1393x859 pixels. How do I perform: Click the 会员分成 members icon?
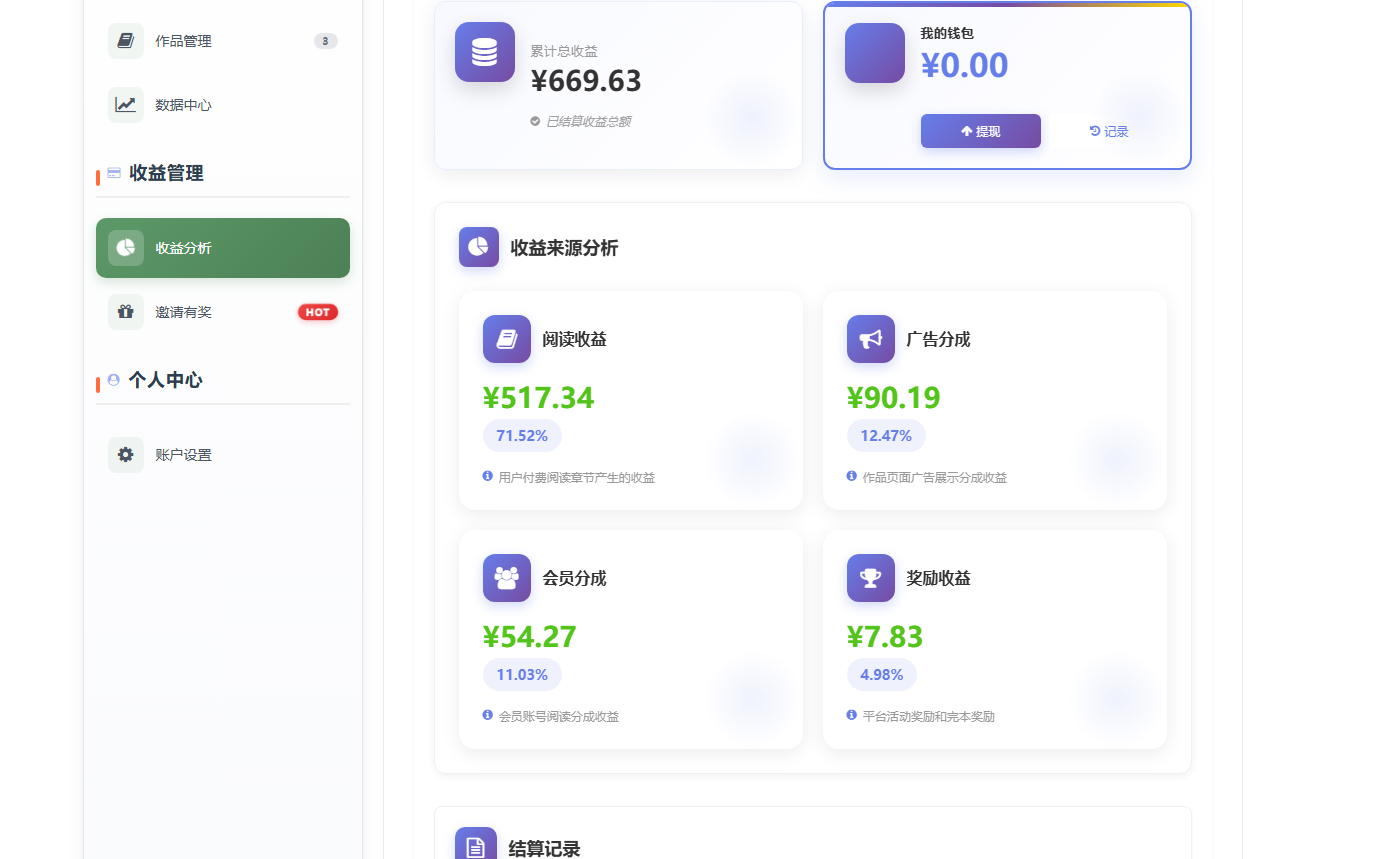(506, 578)
